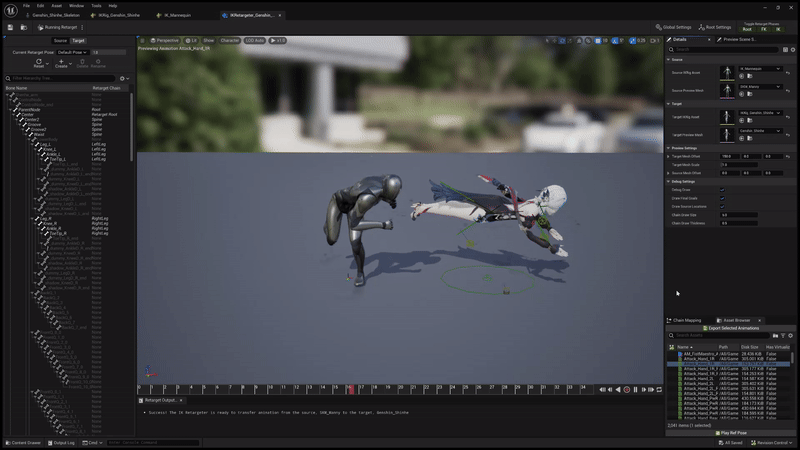This screenshot has width=800, height=450.
Task: Open the LOD Auto menu
Action: click(255, 40)
